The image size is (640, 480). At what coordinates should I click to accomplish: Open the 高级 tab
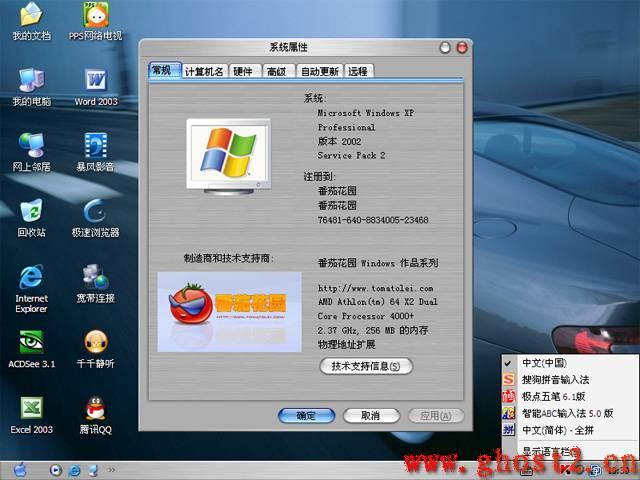[x=278, y=71]
